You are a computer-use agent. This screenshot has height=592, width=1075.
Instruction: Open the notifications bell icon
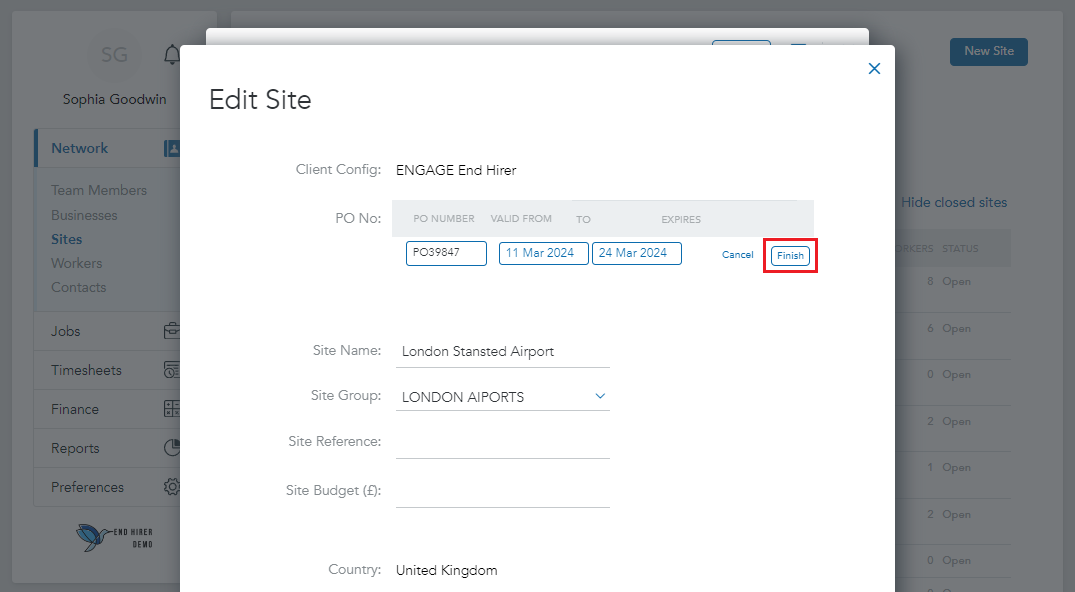pos(172,55)
